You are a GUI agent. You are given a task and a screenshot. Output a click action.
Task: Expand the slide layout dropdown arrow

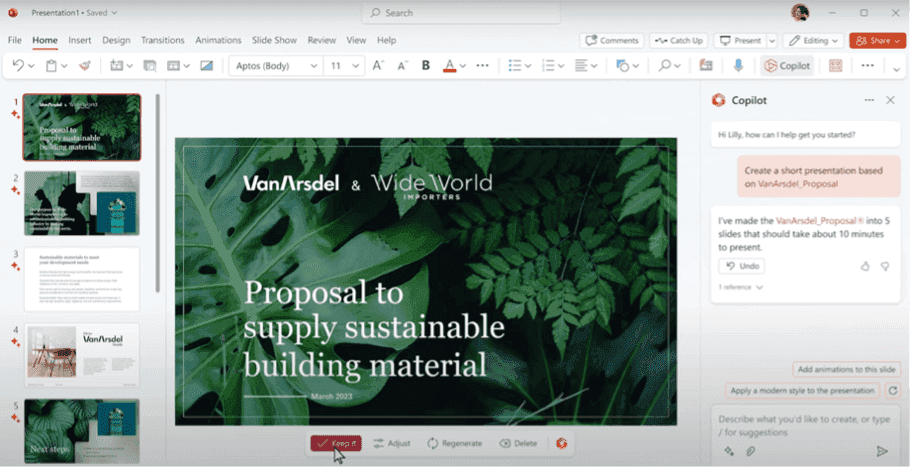[186, 66]
